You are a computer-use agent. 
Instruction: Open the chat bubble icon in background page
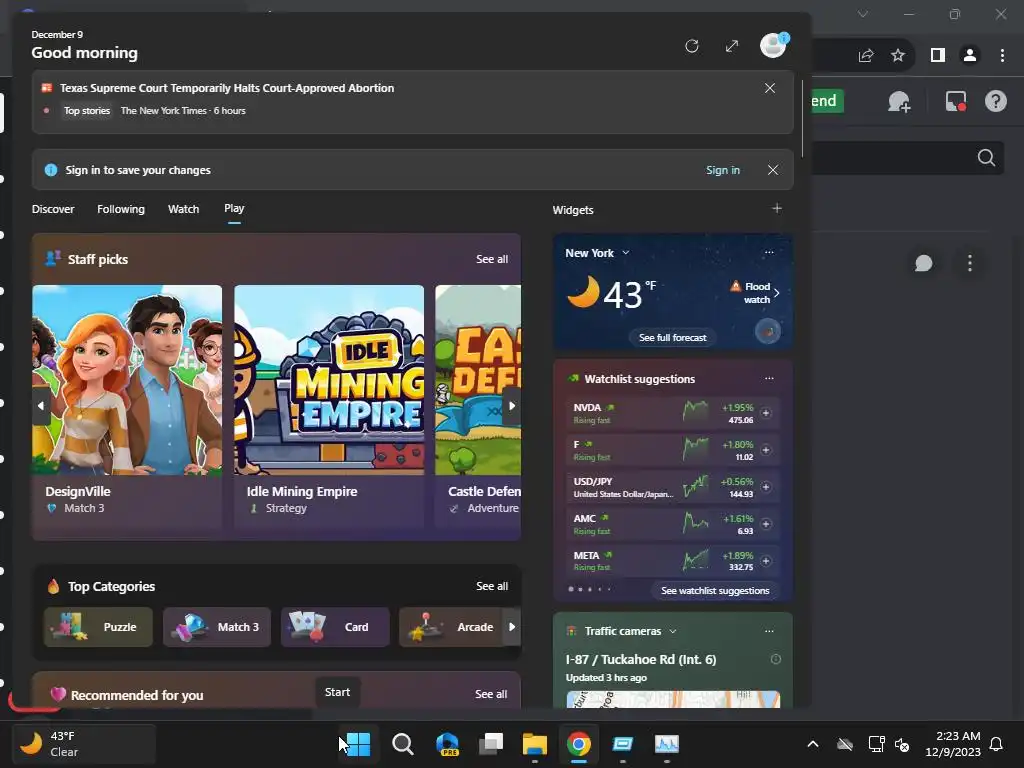[923, 263]
